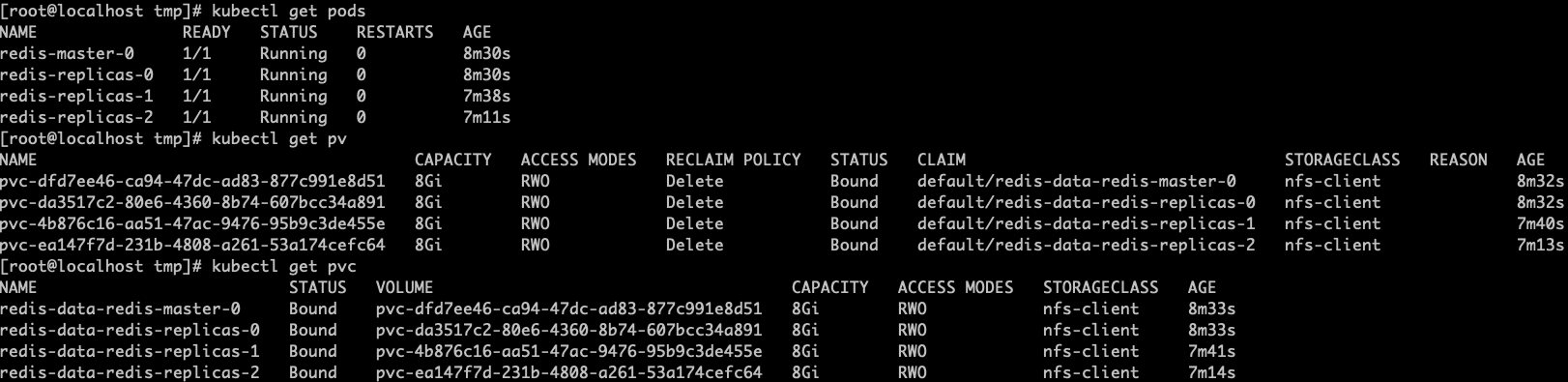This screenshot has height=382, width=1568.
Task: Click the RESTARTS column header
Action: coord(394,33)
